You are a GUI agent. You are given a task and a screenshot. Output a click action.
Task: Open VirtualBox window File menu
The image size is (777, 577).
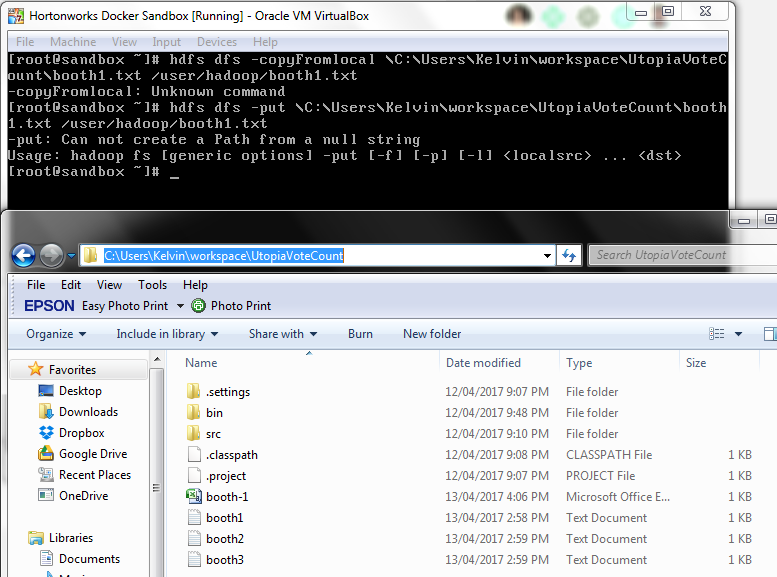pyautogui.click(x=25, y=42)
